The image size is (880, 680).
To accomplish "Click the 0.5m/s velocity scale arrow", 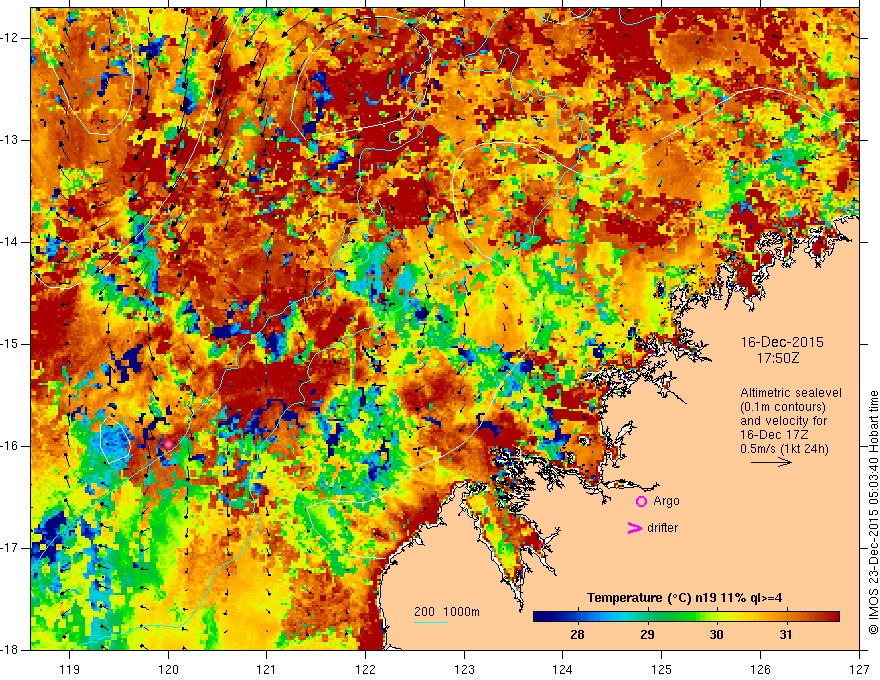I will point(771,462).
